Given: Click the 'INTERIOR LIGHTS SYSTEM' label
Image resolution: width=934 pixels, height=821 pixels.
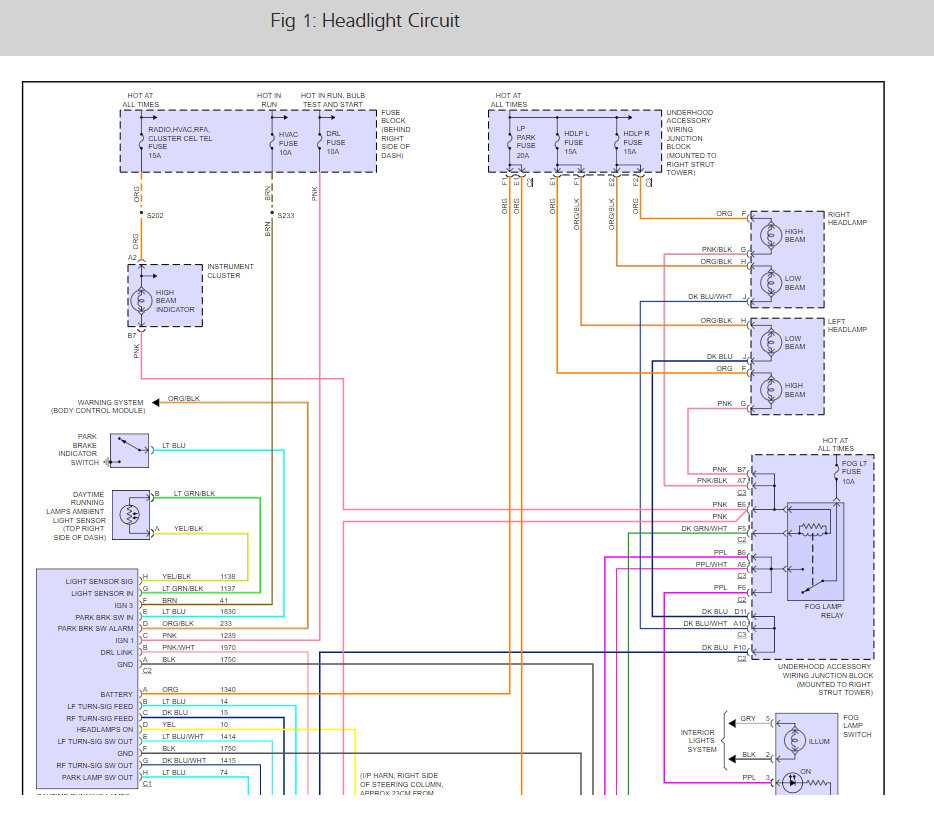Looking at the screenshot, I should (699, 741).
